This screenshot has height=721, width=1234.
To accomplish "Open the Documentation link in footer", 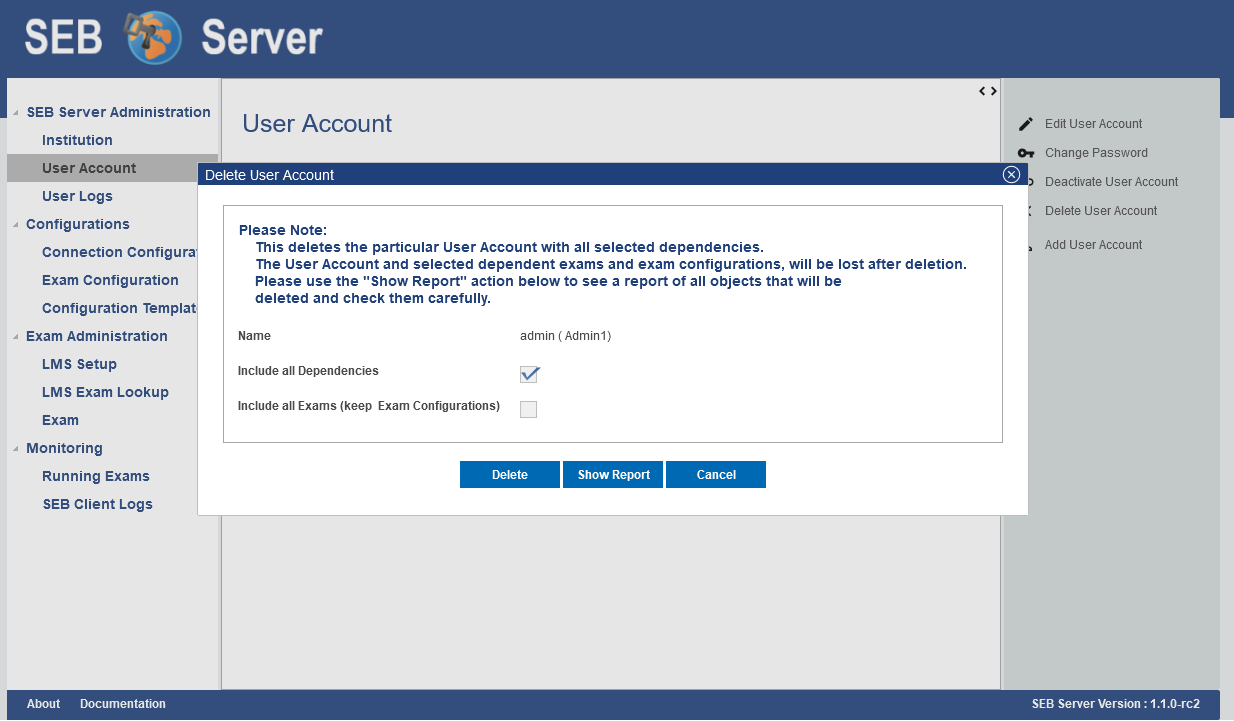I will coord(123,704).
